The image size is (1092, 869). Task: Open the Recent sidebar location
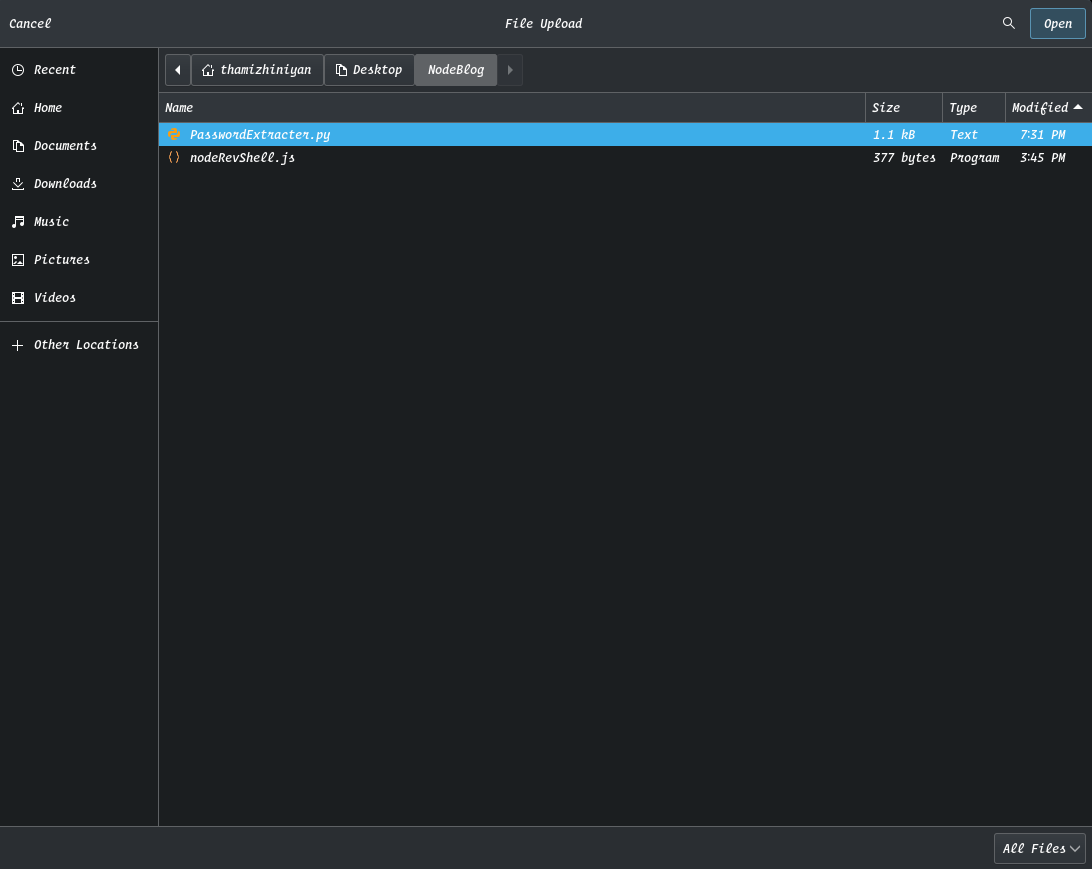(54, 70)
